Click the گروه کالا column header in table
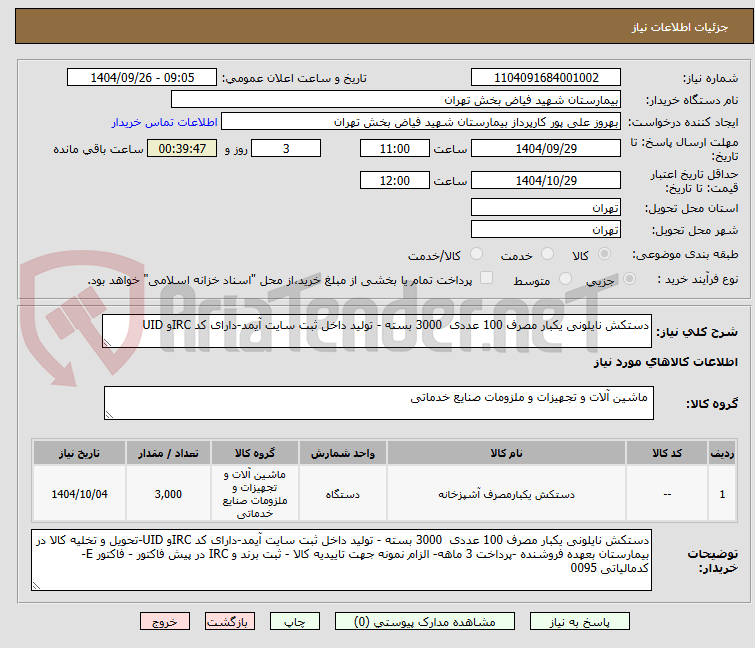Screen dimensions: 755x648 point(255,453)
